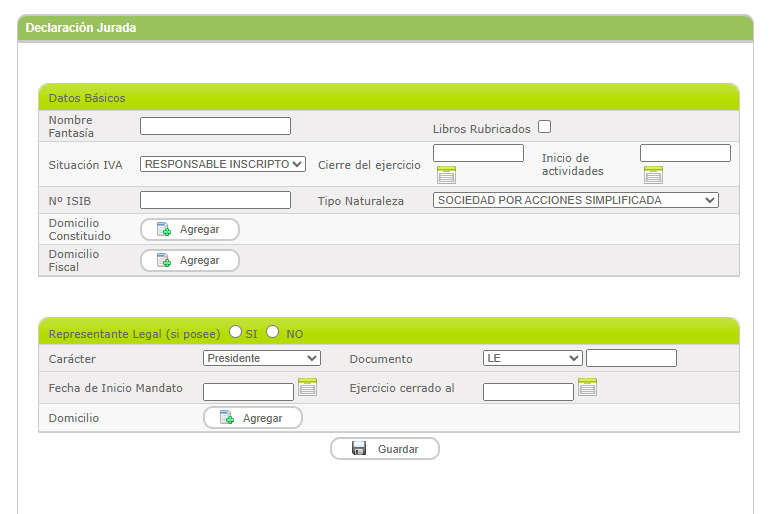Check the Libros Rubricados checkbox
Viewport: 776px width, 514px height.
(545, 127)
